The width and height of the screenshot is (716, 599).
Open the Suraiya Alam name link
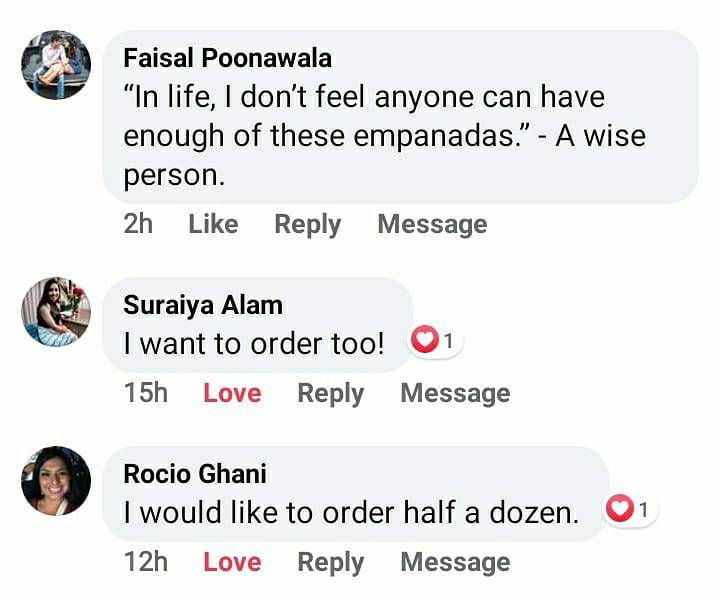click(203, 305)
